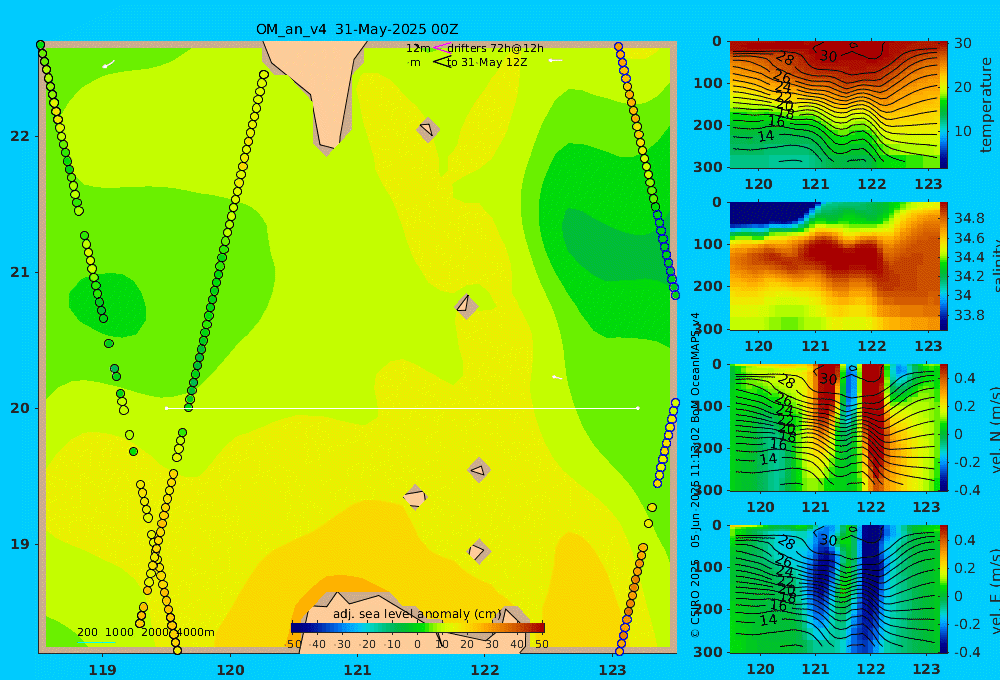Click the '34.8' tick on salinity colorbar
Screen dimensions: 1000x680
(x=969, y=218)
